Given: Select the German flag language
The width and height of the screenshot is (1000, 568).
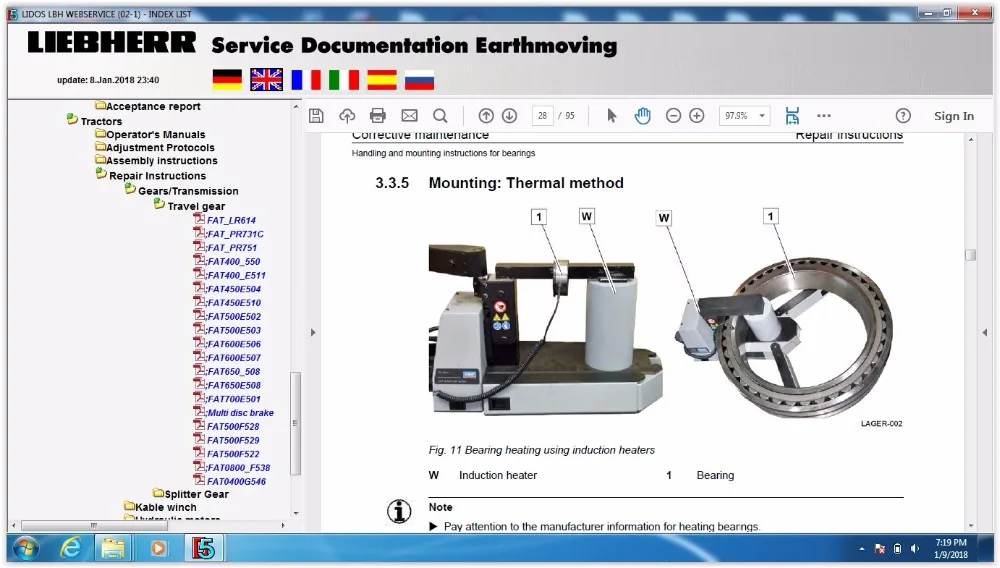Looking at the screenshot, I should [227, 80].
